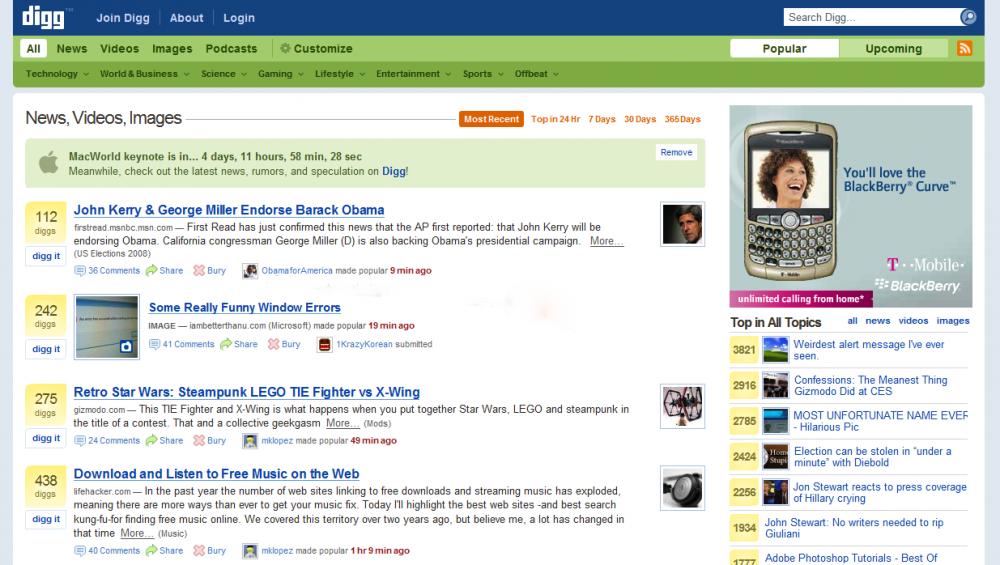The width and height of the screenshot is (1000, 565).
Task: Open Funny Window Errors image thumbnail
Action: tap(107, 327)
